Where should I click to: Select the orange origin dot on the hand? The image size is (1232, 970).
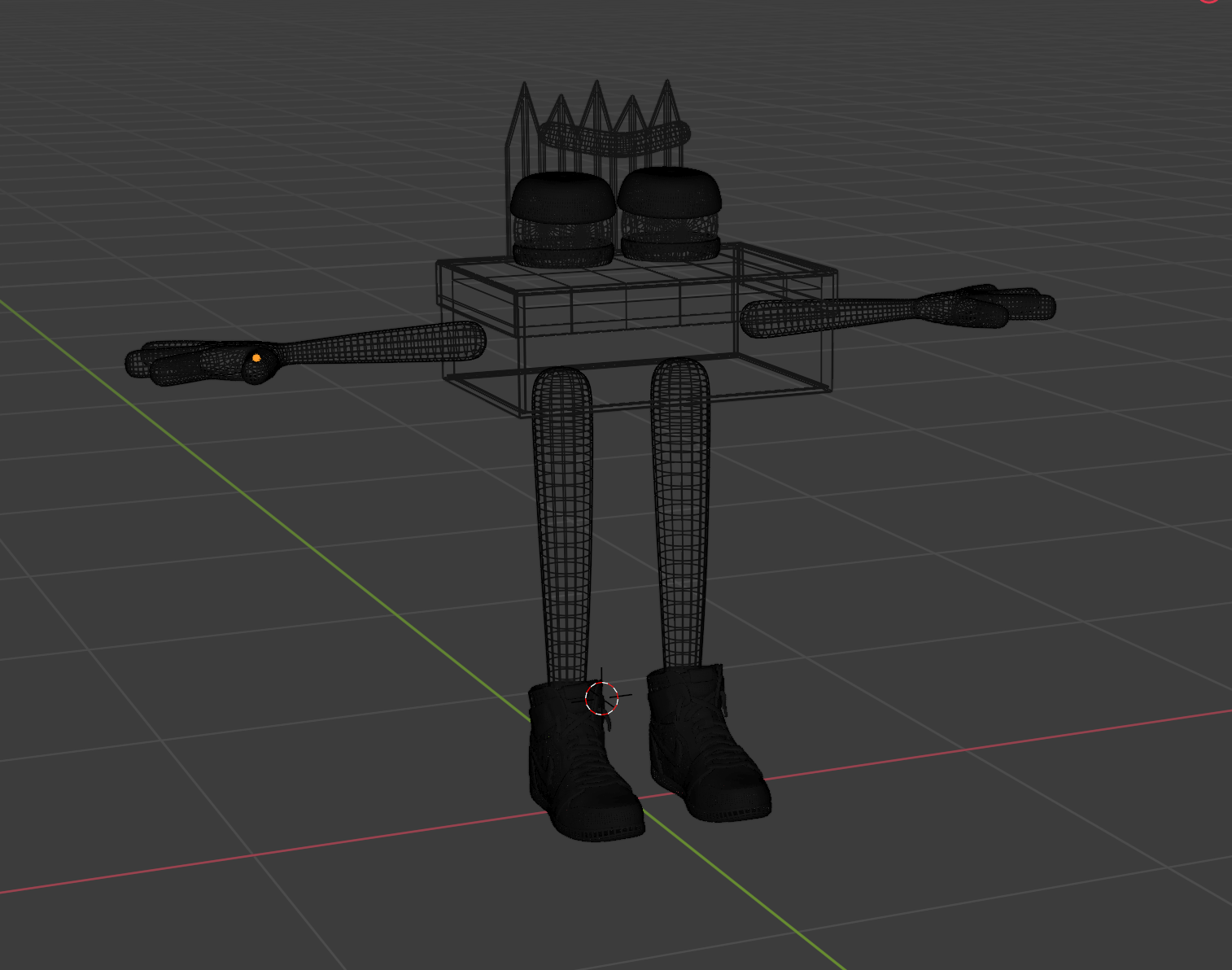coord(256,357)
